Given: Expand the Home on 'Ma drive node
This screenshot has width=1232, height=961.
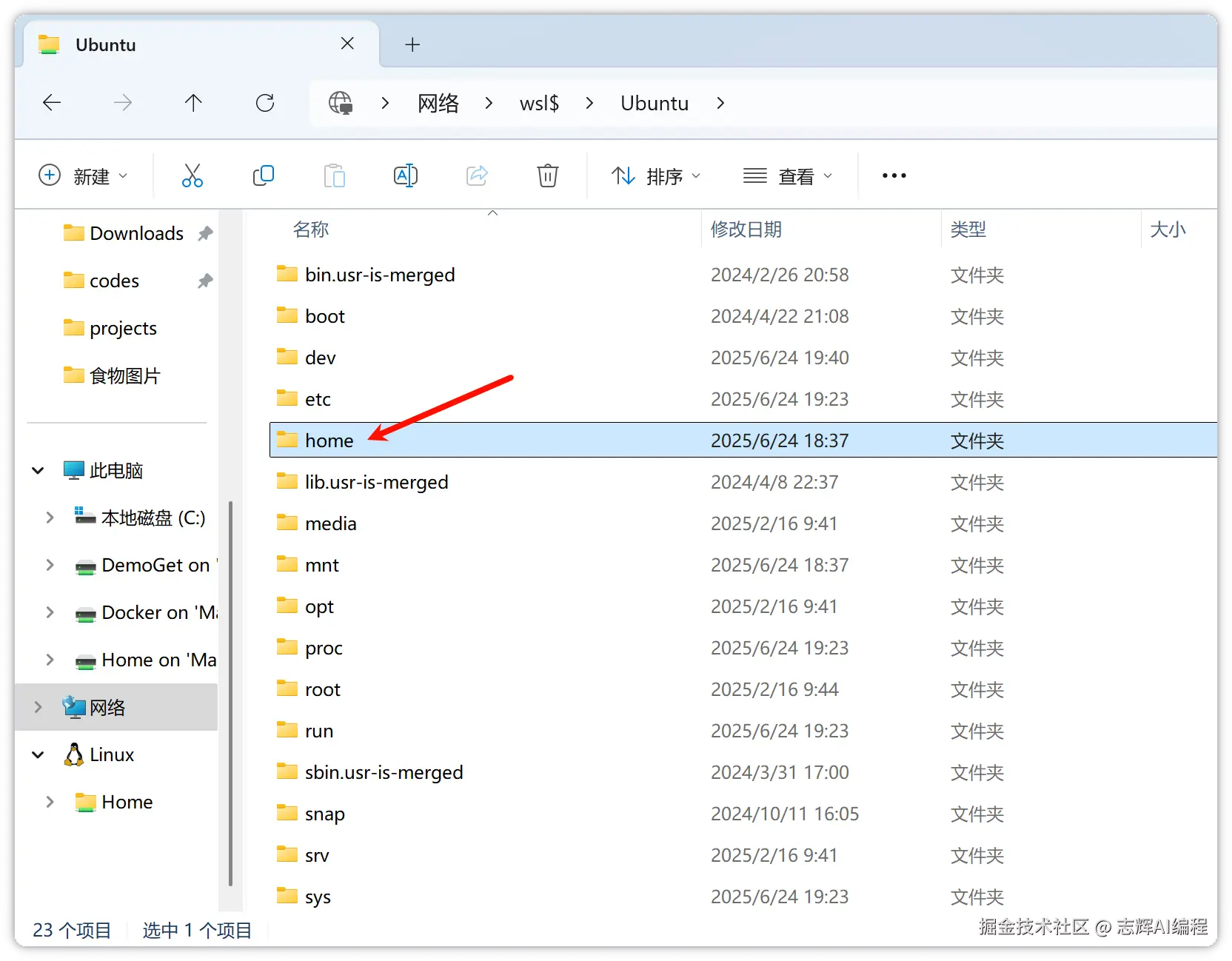Looking at the screenshot, I should tap(50, 660).
